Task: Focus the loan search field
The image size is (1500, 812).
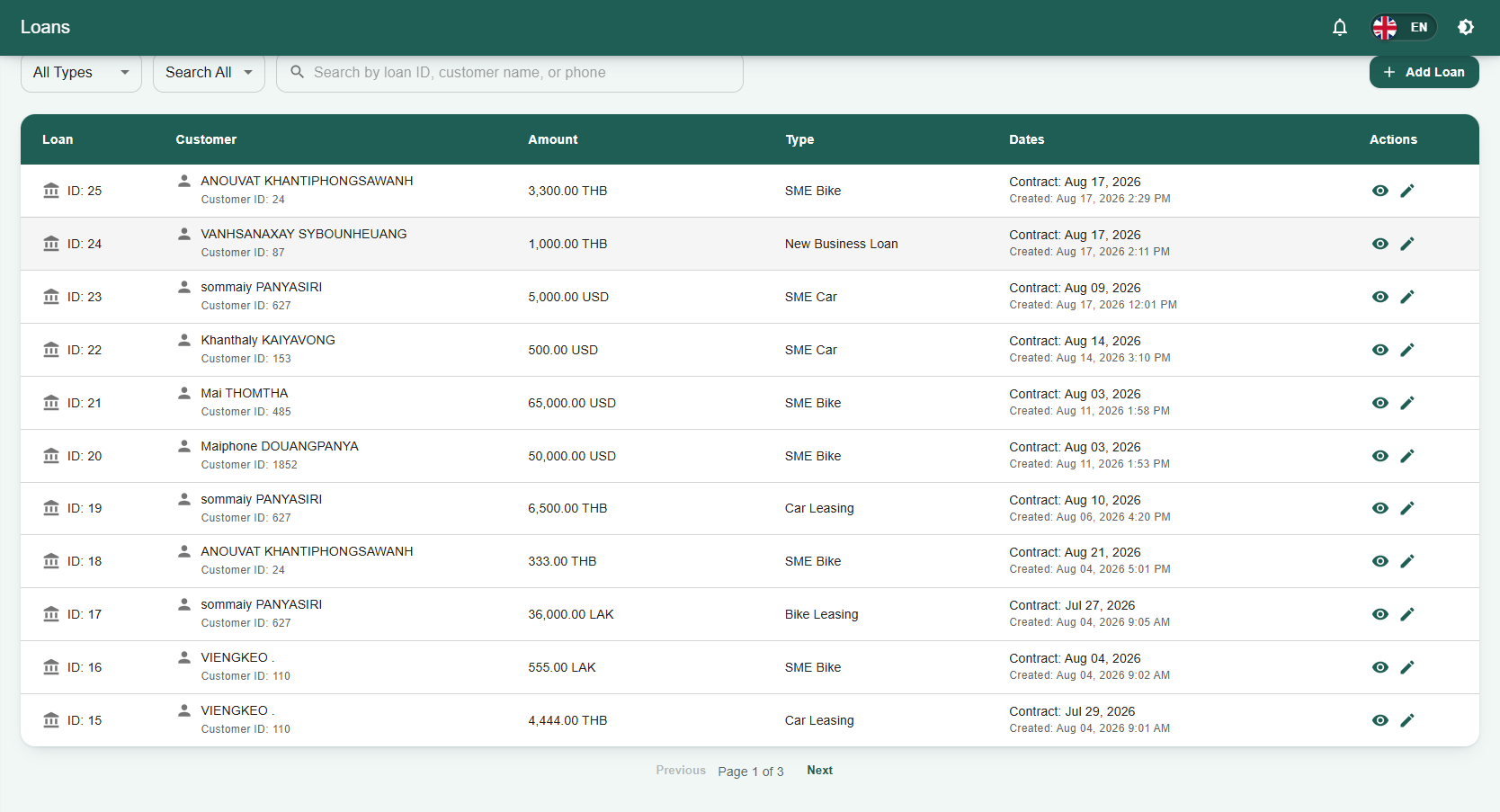Action: coord(510,72)
